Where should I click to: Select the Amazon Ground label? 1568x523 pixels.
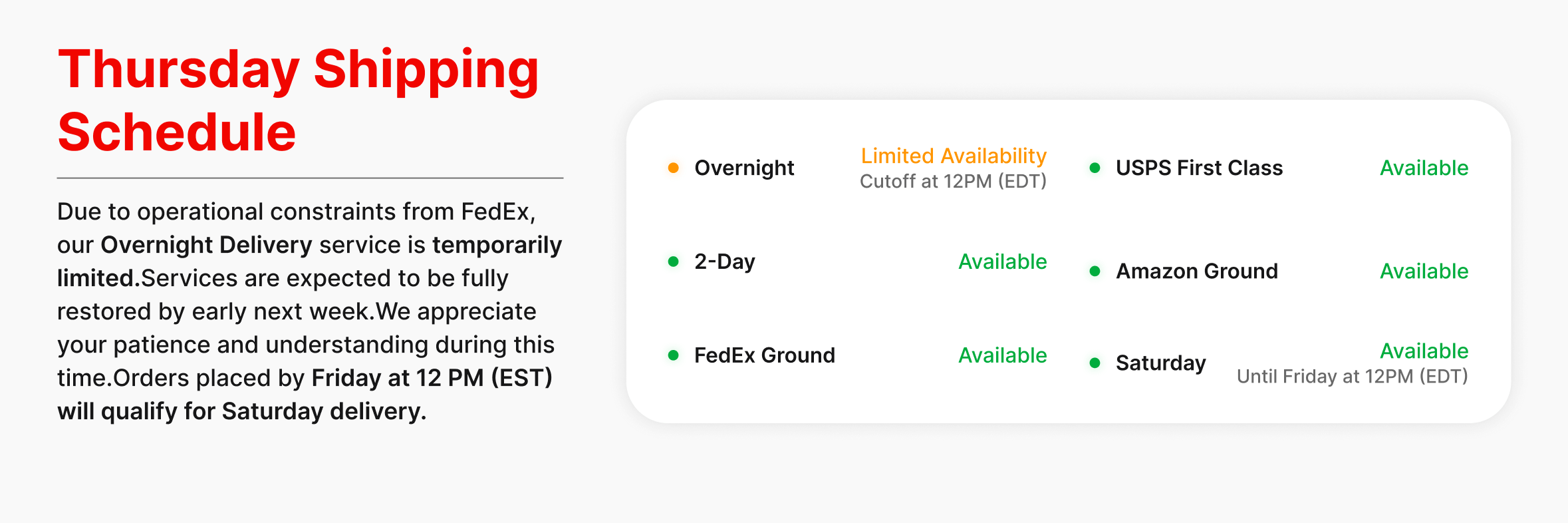point(1196,271)
